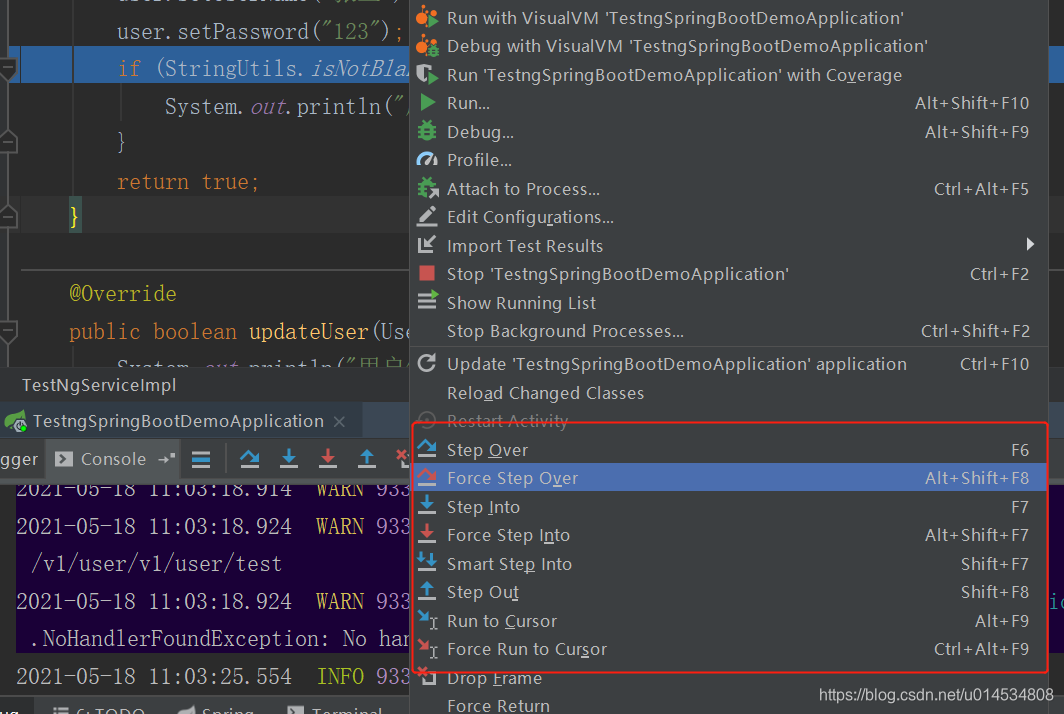Click Step Over button in debug toolbar
Viewport: 1064px width, 714px height.
click(x=250, y=459)
